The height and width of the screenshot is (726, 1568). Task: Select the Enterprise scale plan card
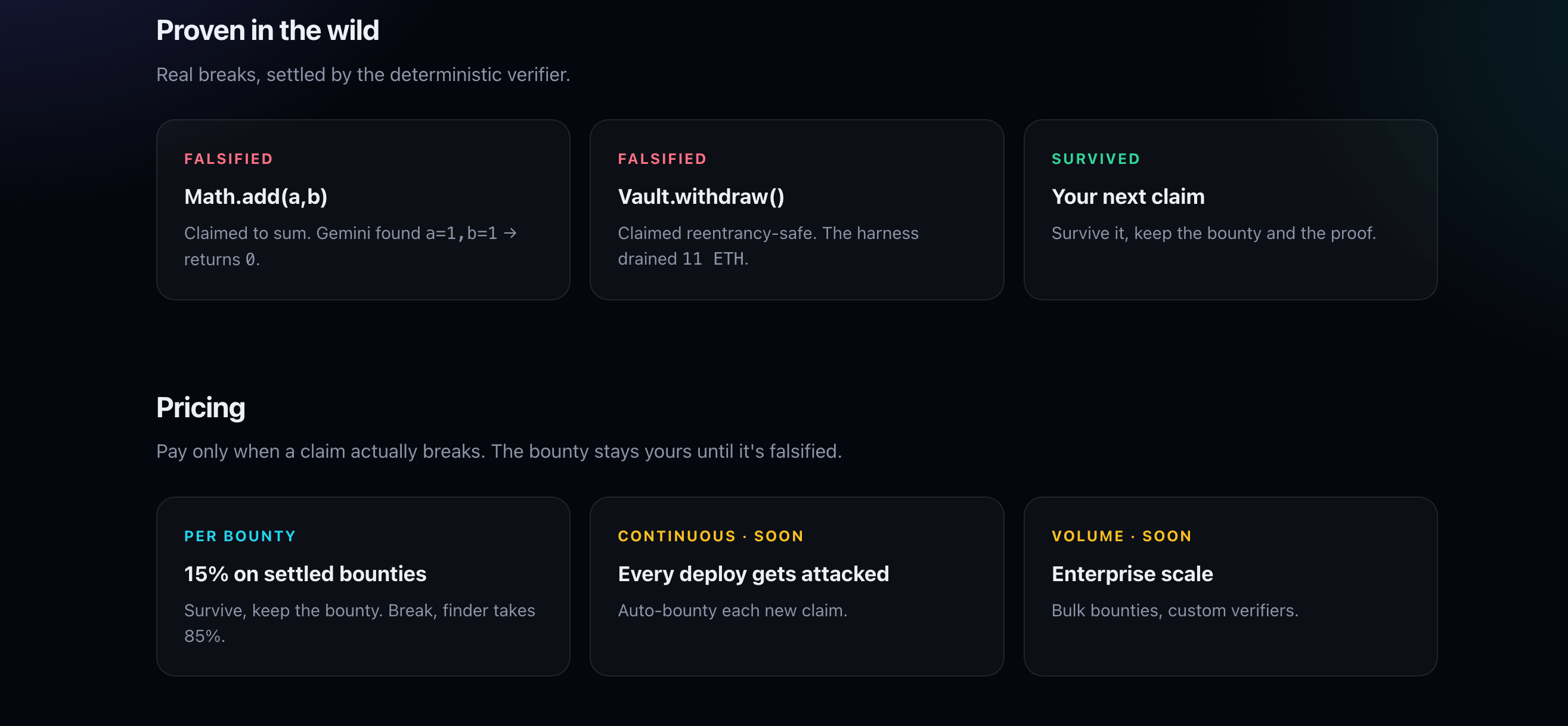tap(1229, 586)
